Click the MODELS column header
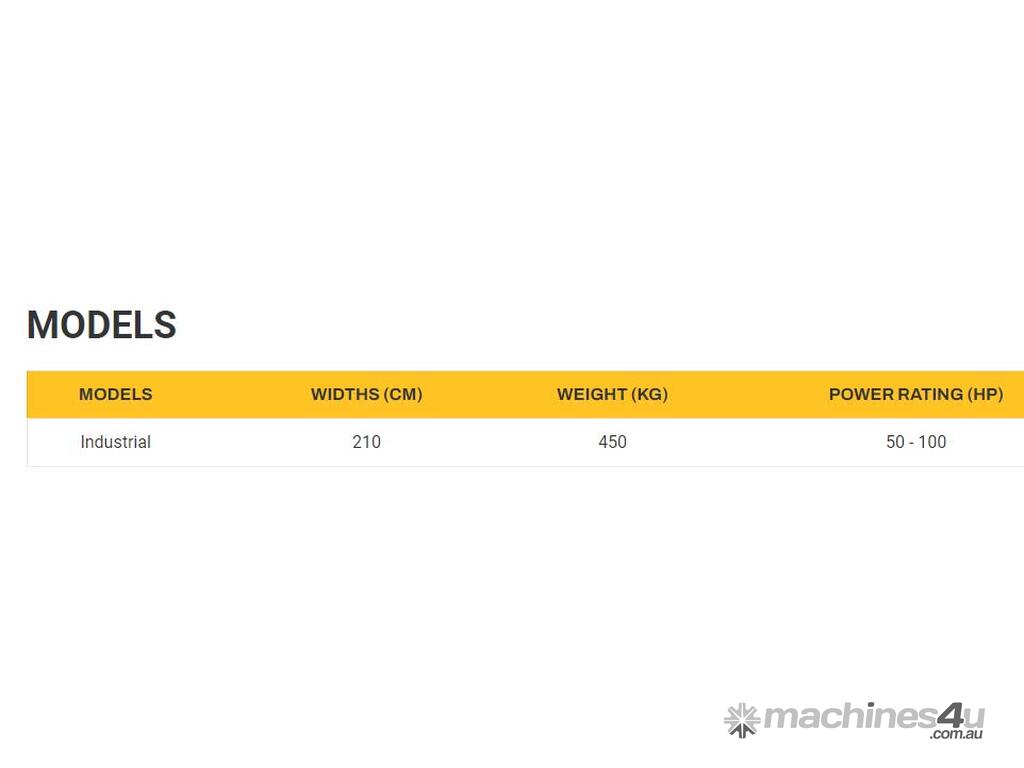Screen dimensions: 1024x768 [115, 394]
